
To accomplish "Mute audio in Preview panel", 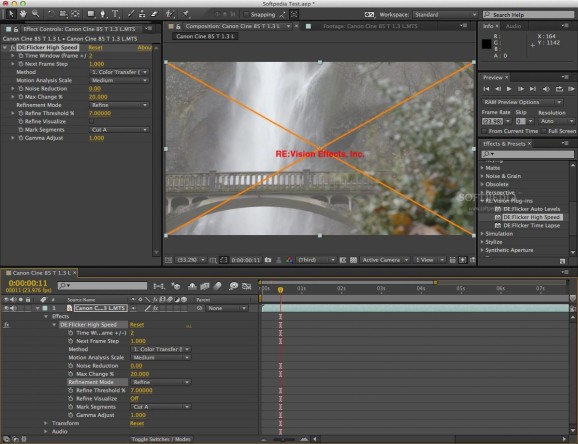I will [546, 89].
